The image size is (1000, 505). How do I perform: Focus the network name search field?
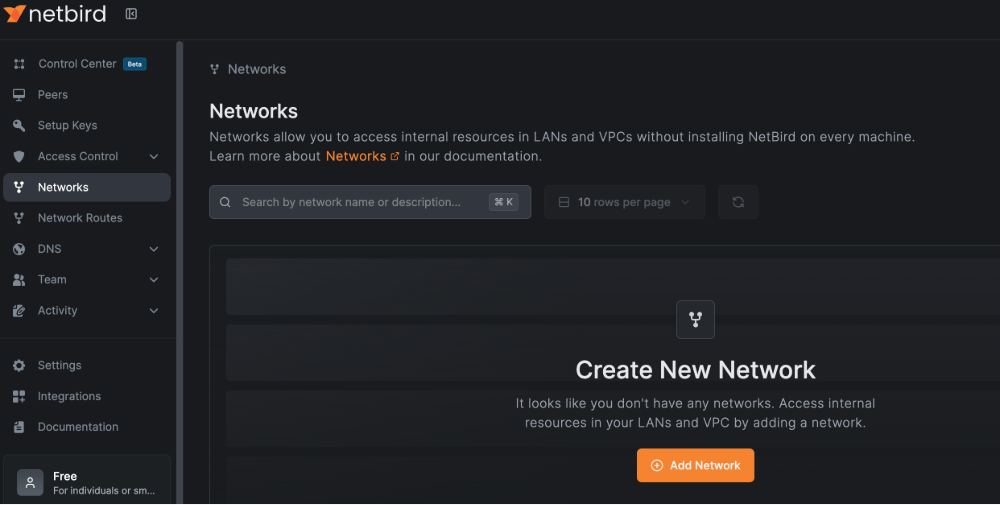360,202
